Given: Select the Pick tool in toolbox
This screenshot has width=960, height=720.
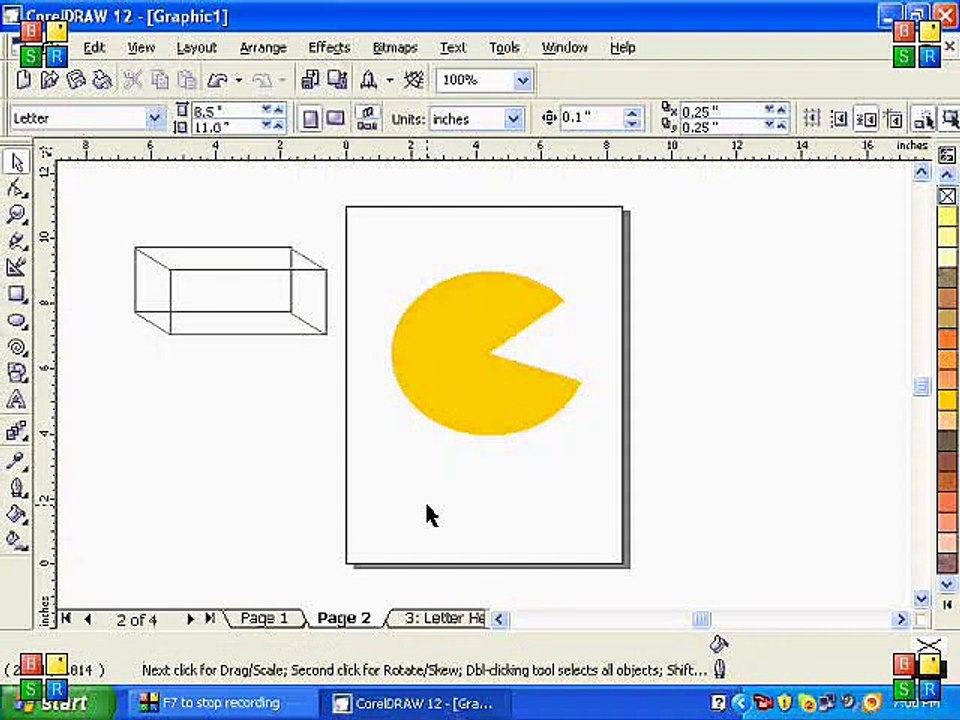Looking at the screenshot, I should point(17,163).
